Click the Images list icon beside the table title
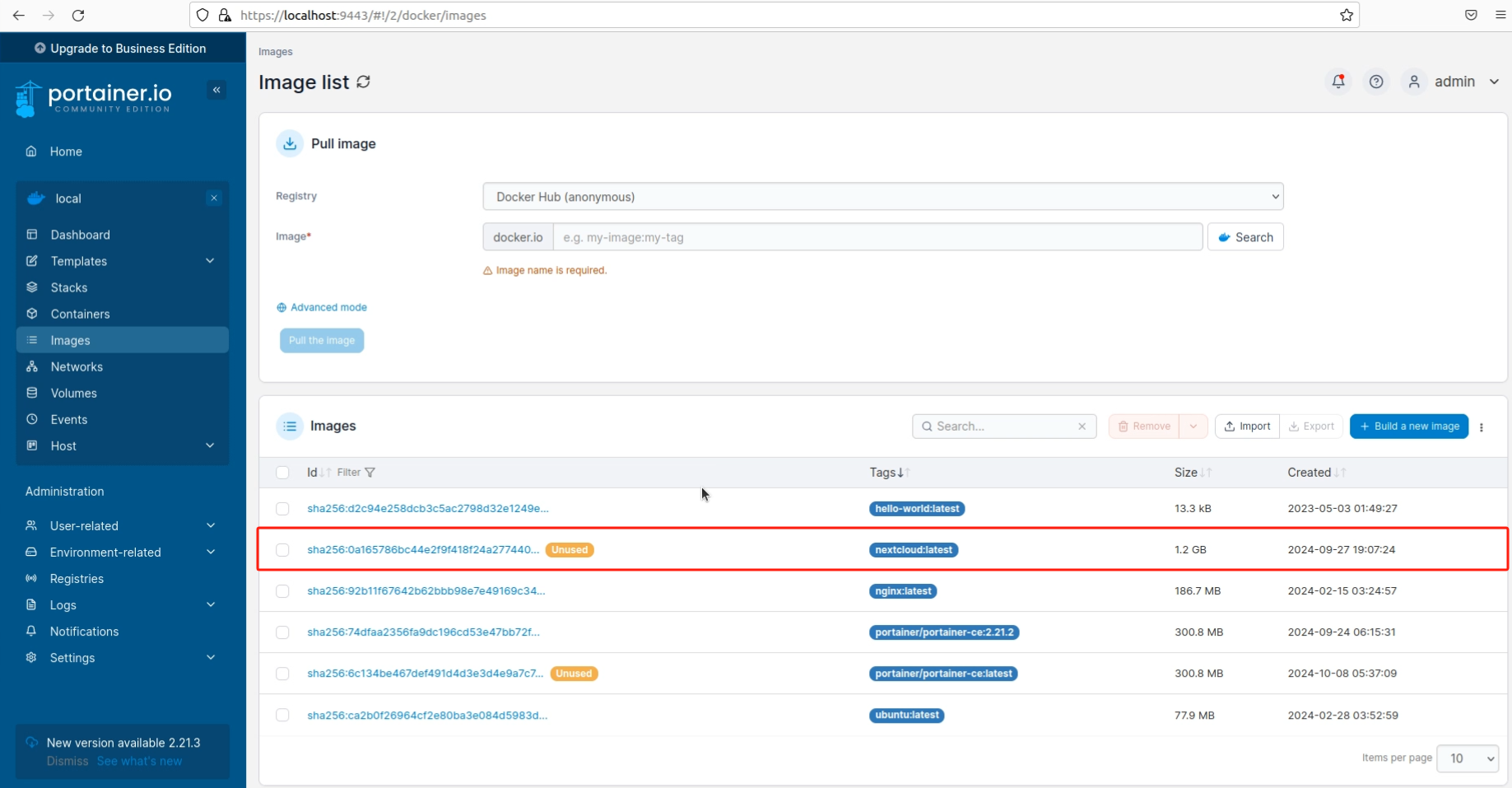This screenshot has width=1512, height=788. point(290,426)
